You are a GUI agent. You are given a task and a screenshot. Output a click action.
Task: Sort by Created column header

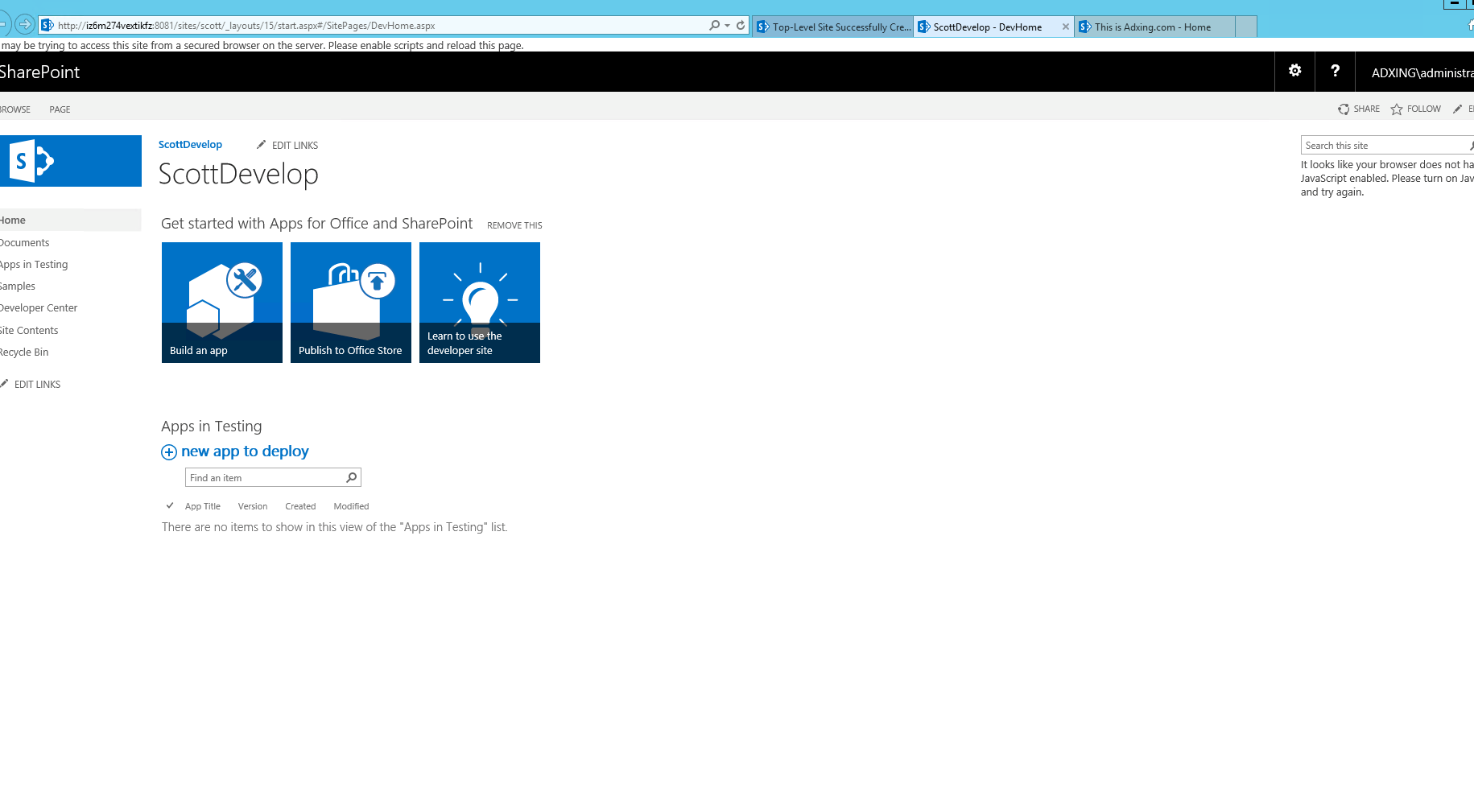[300, 506]
